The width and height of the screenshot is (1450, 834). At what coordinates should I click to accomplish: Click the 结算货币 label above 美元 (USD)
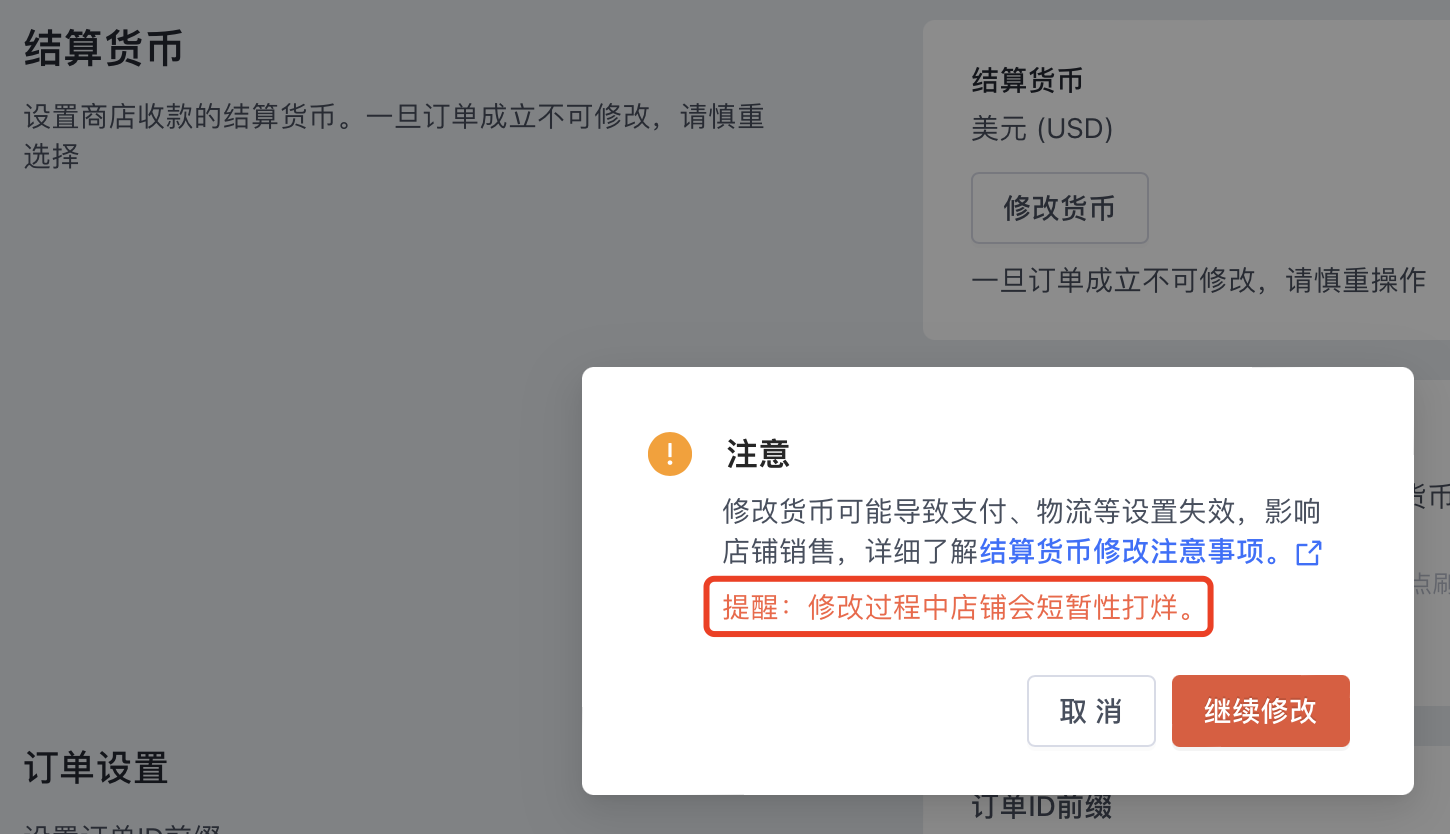[1027, 80]
